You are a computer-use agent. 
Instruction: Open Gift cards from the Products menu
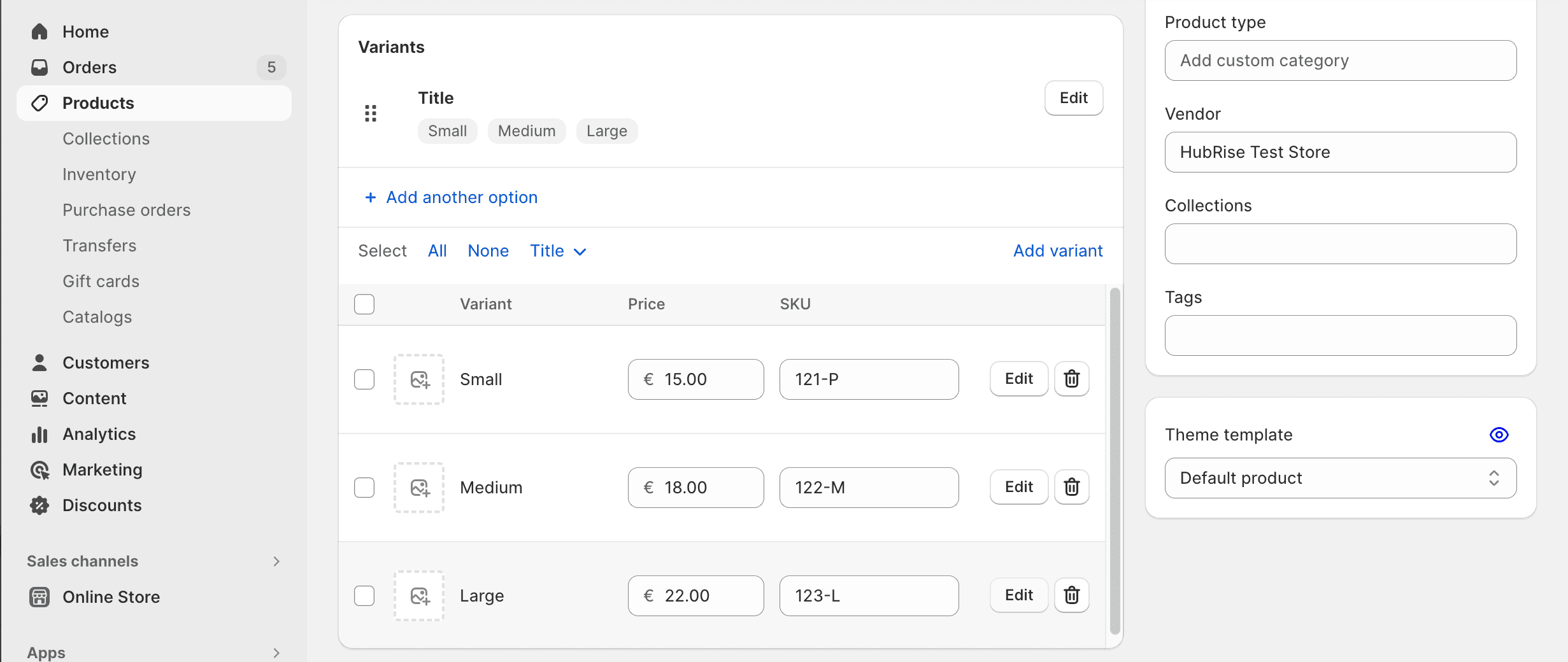tap(101, 281)
